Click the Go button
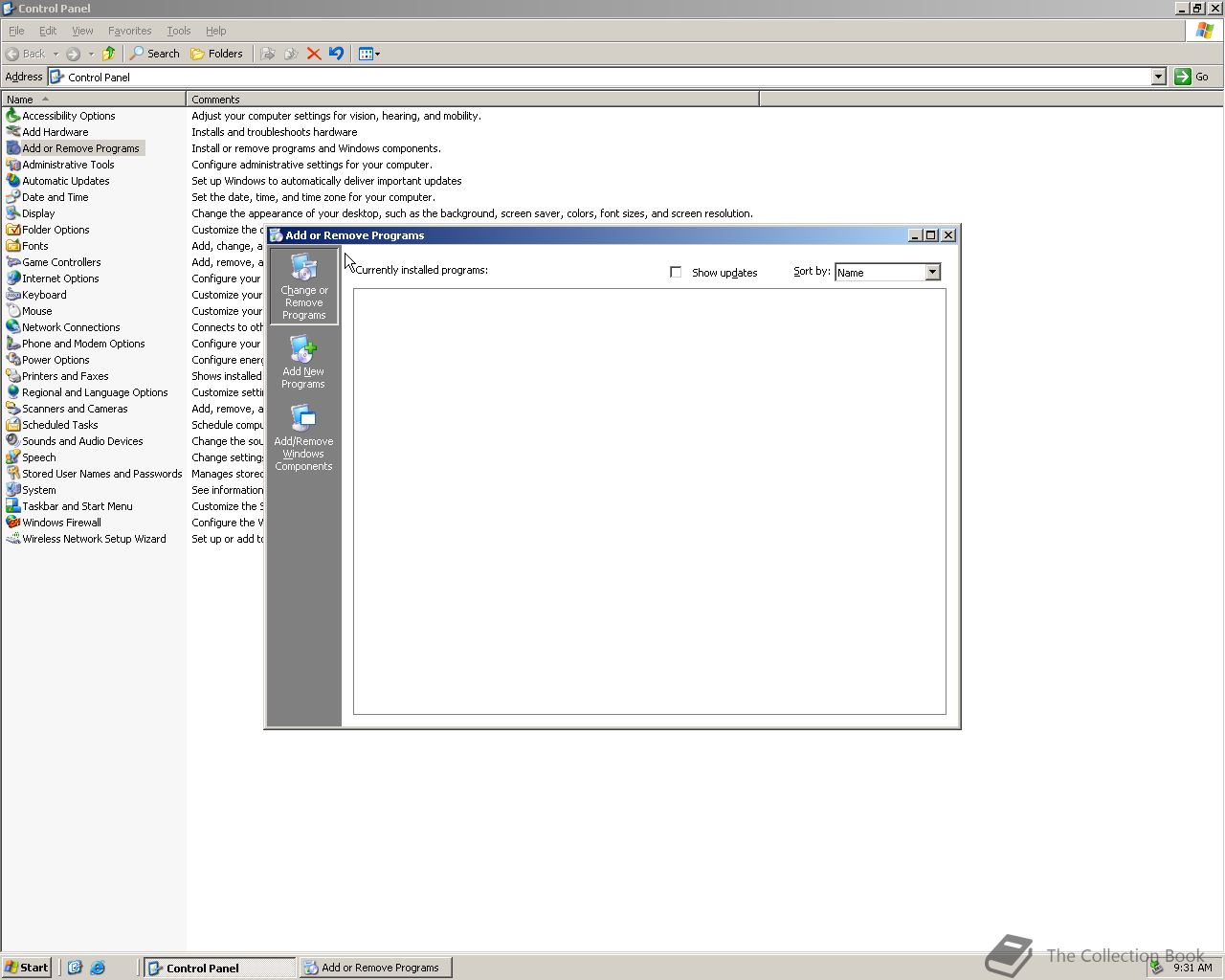The width and height of the screenshot is (1225, 980). [x=1192, y=77]
